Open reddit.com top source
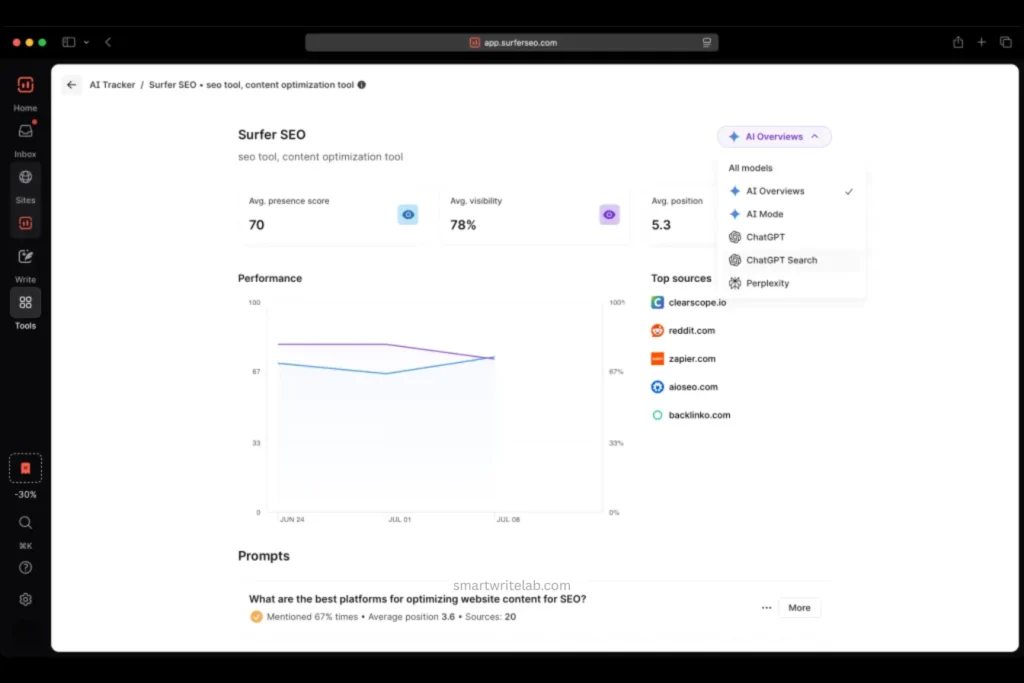 (692, 330)
